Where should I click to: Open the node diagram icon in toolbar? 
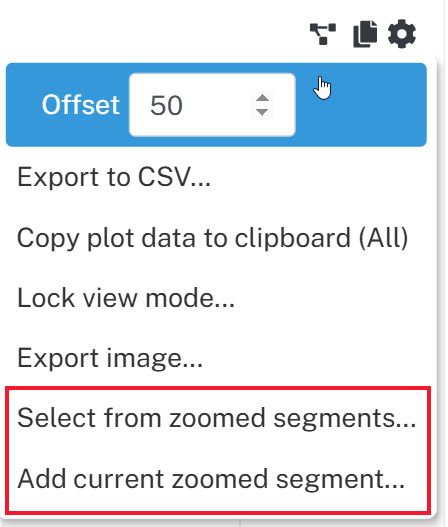[x=323, y=34]
